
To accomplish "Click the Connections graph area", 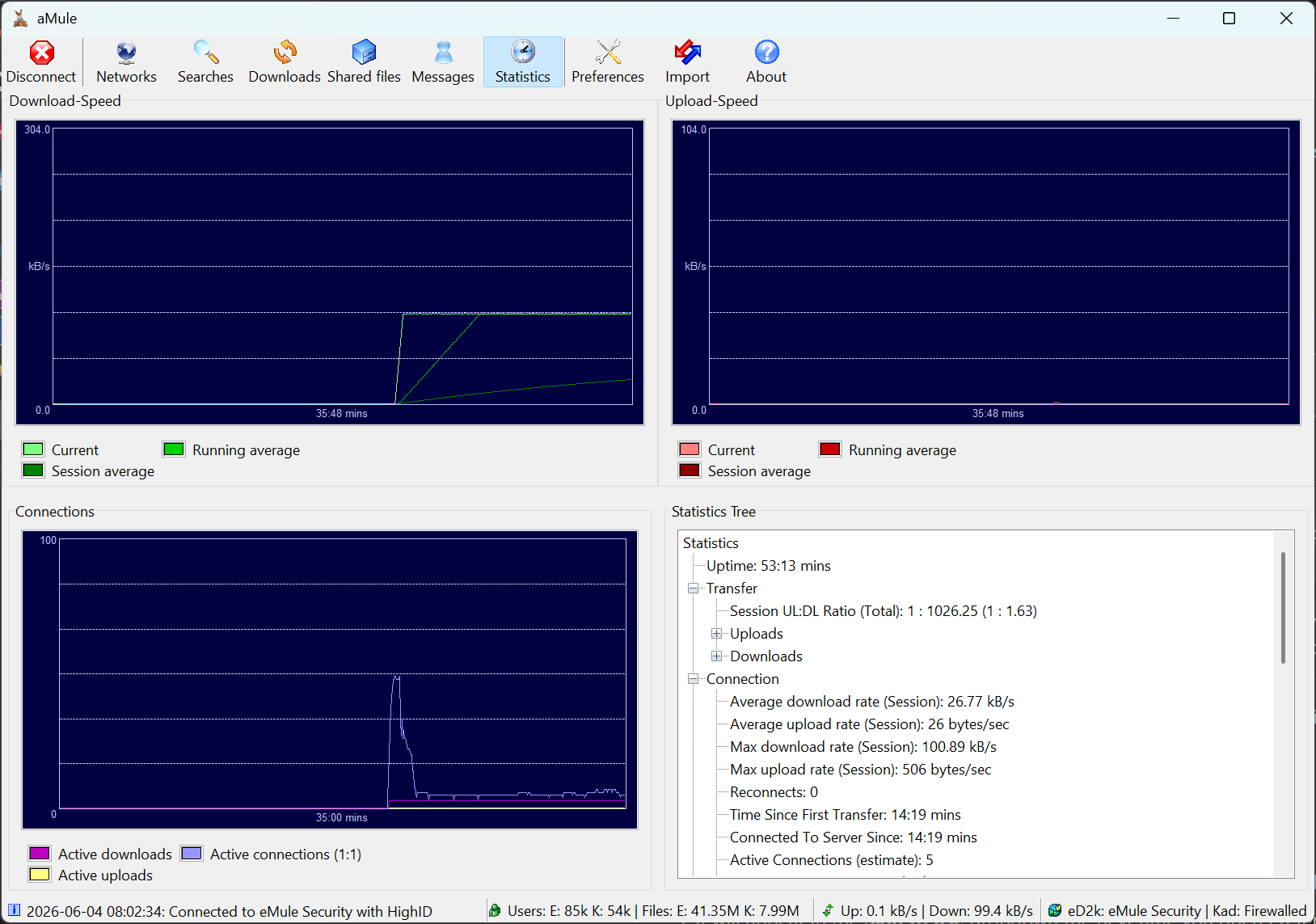I will 330,680.
